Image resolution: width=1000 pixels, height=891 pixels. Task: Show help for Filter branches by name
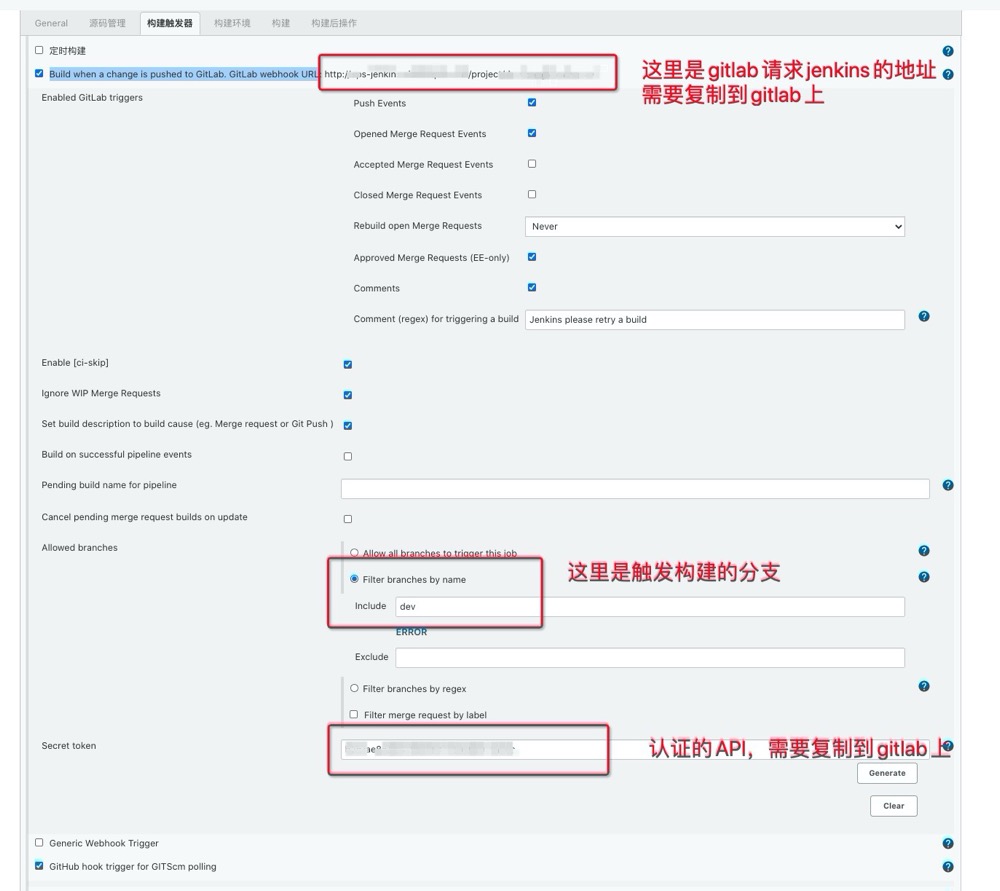pos(924,577)
